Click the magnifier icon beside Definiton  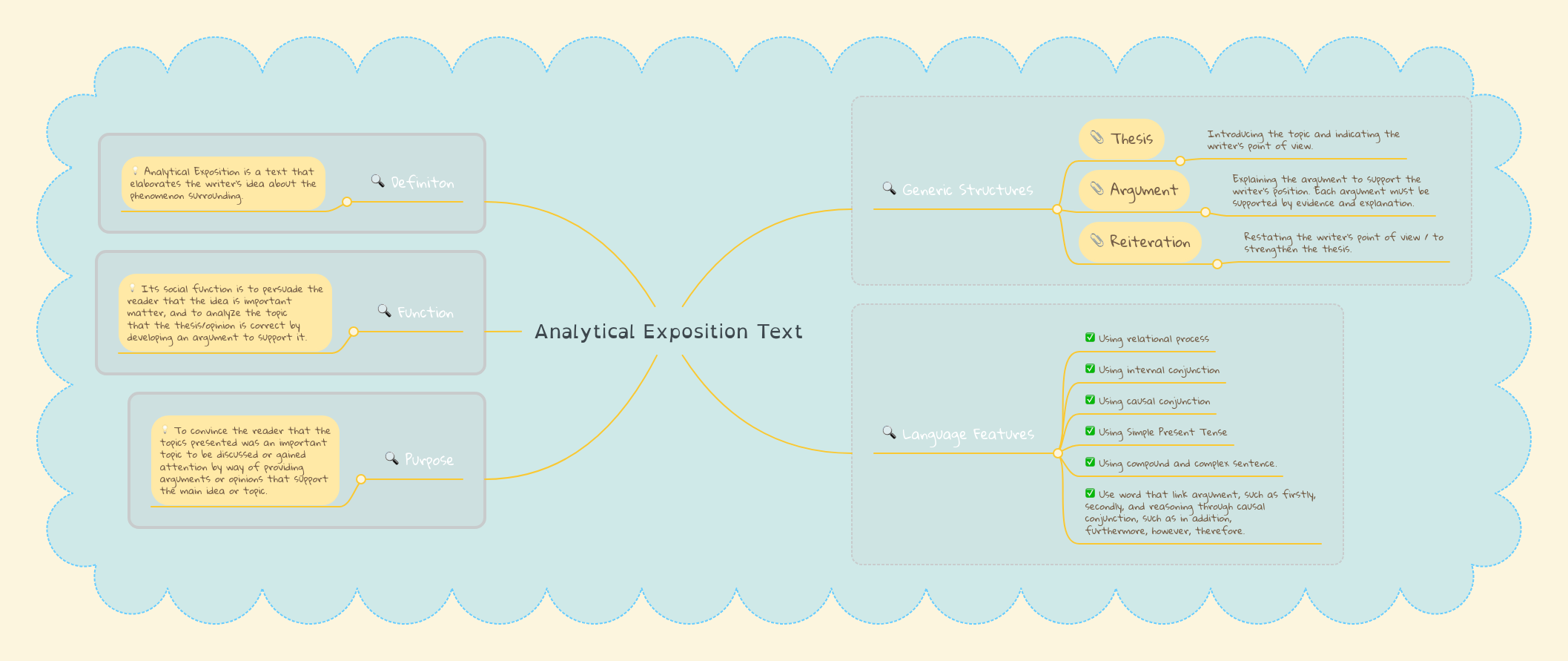(377, 181)
